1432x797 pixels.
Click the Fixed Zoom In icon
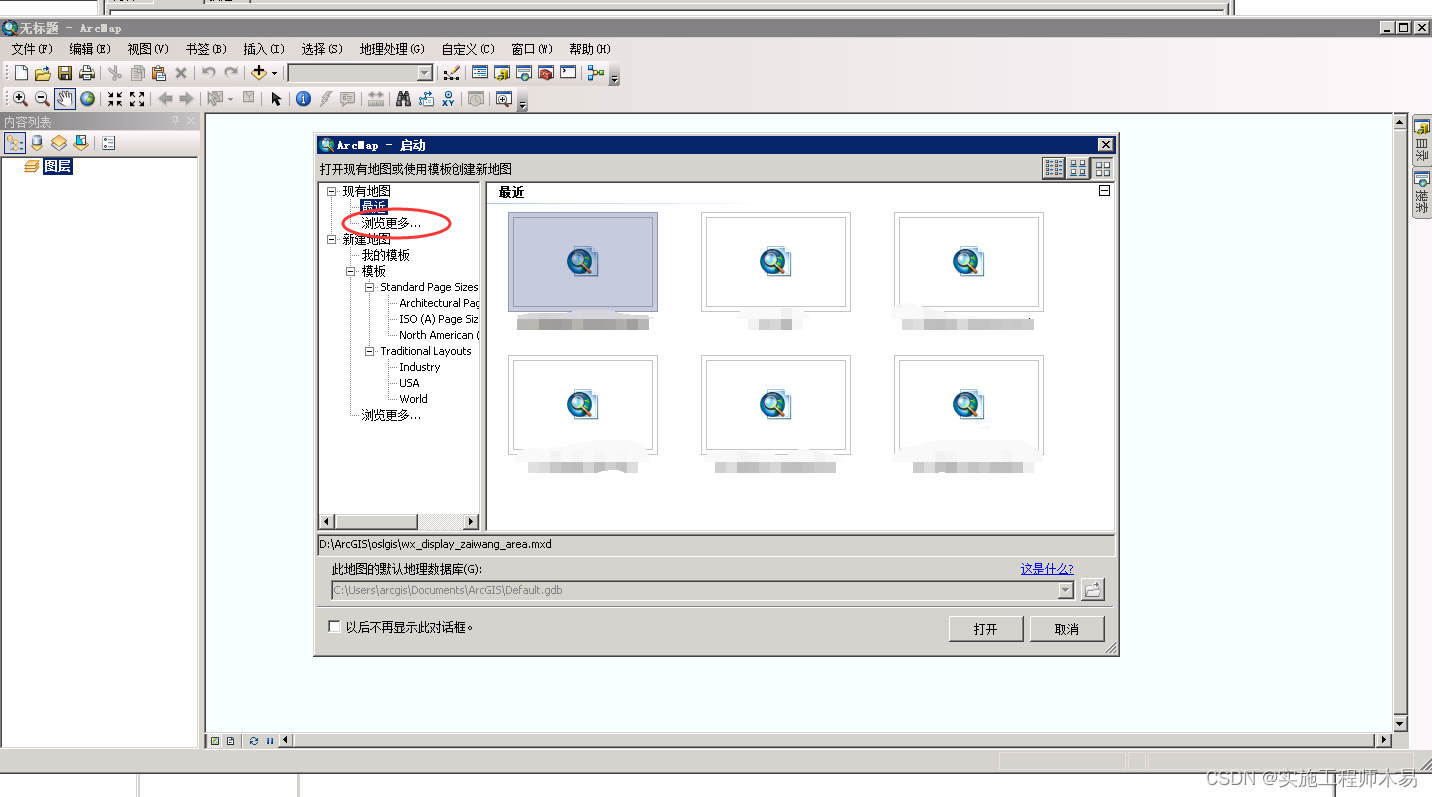[x=115, y=99]
